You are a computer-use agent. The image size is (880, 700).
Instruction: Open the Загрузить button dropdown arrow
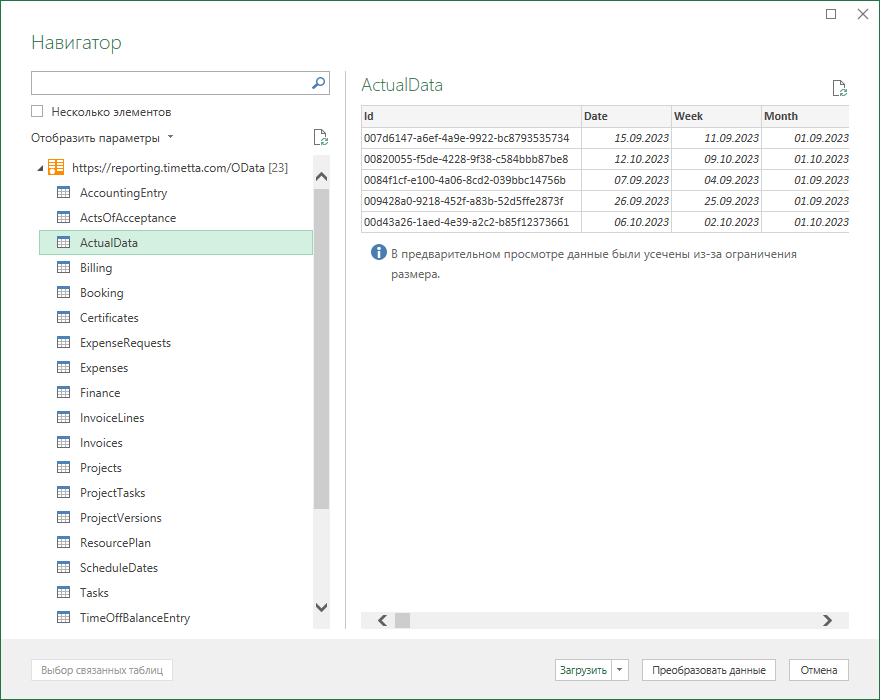point(620,670)
